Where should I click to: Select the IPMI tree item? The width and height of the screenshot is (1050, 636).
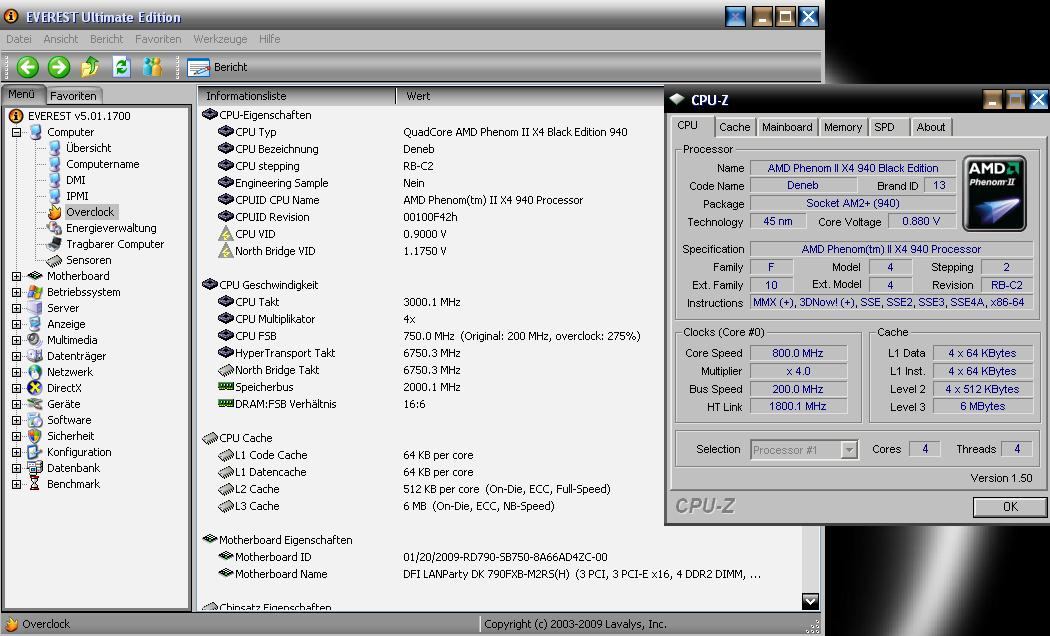coord(77,196)
